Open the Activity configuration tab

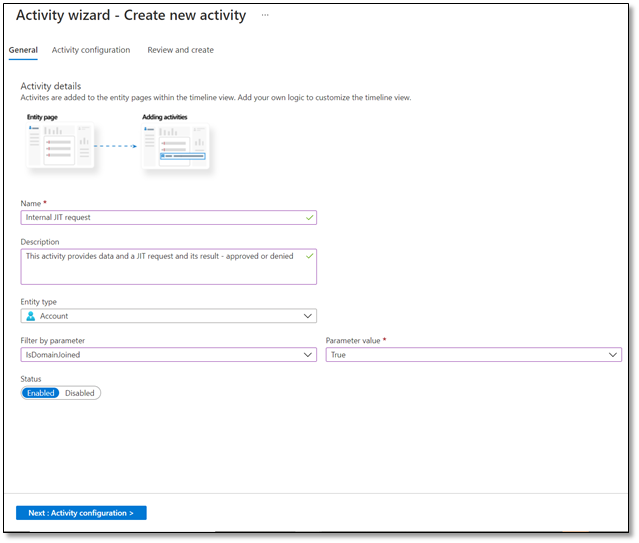pyautogui.click(x=91, y=50)
